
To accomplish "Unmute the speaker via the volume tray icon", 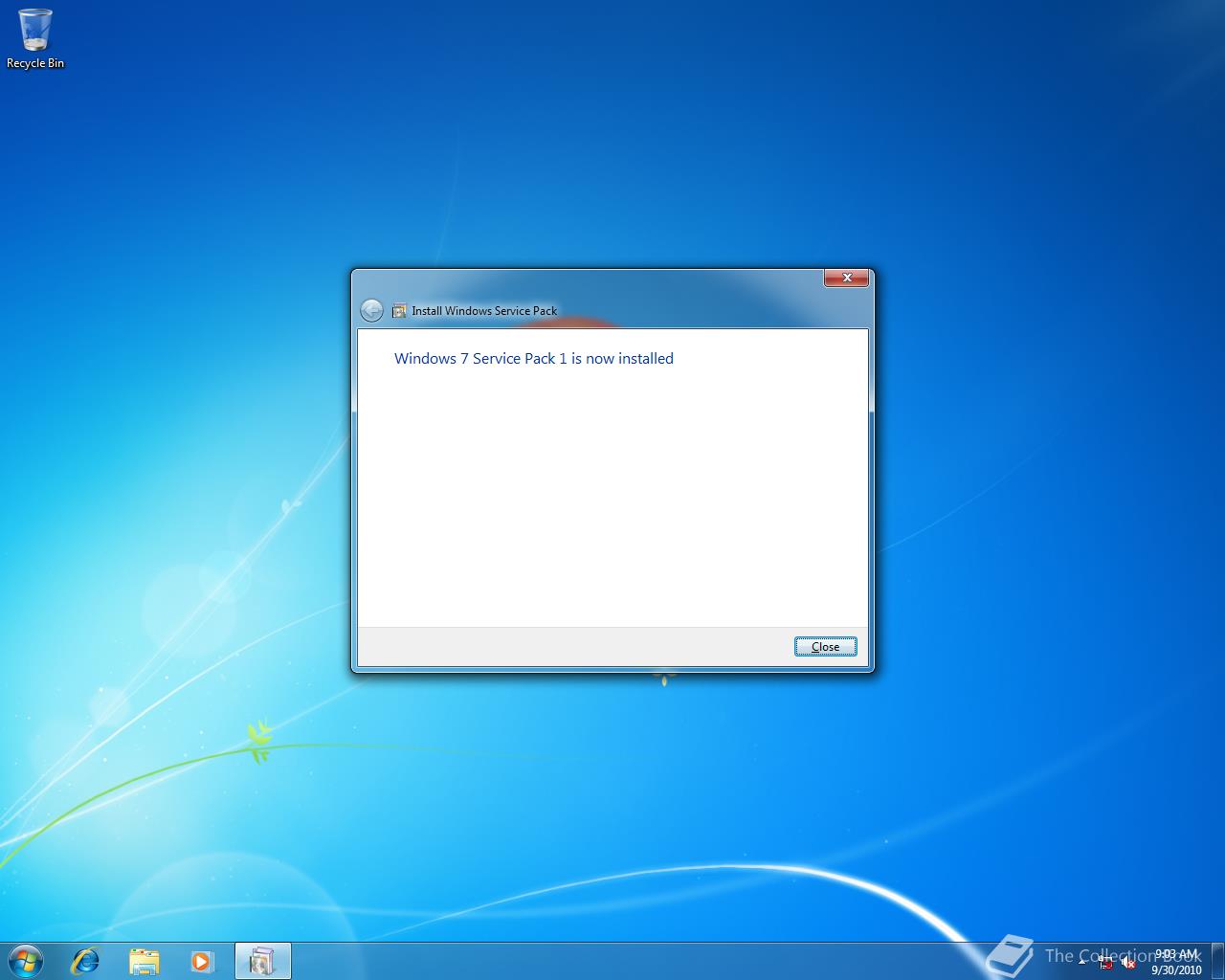I will (1129, 963).
